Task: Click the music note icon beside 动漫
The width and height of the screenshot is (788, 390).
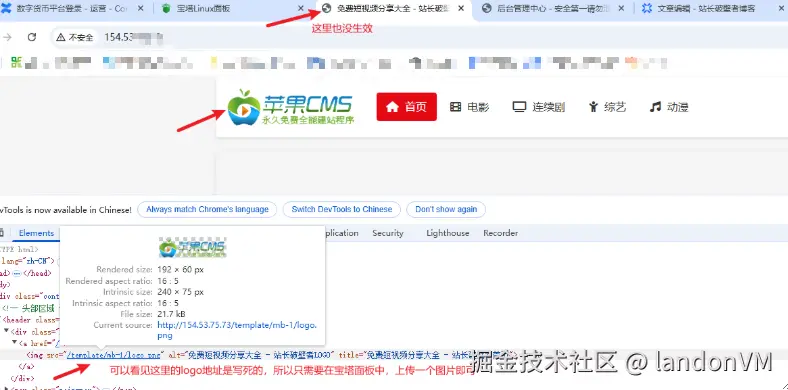Action: click(655, 107)
